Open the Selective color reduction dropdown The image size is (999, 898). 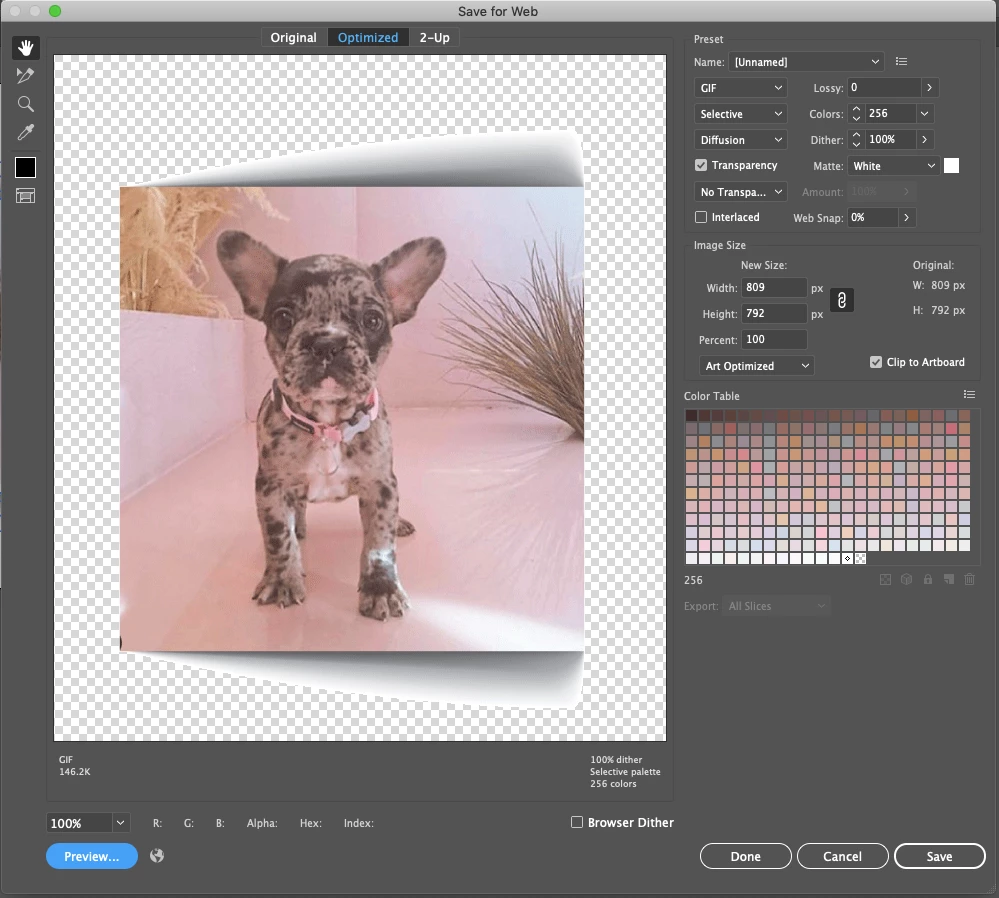(x=740, y=114)
